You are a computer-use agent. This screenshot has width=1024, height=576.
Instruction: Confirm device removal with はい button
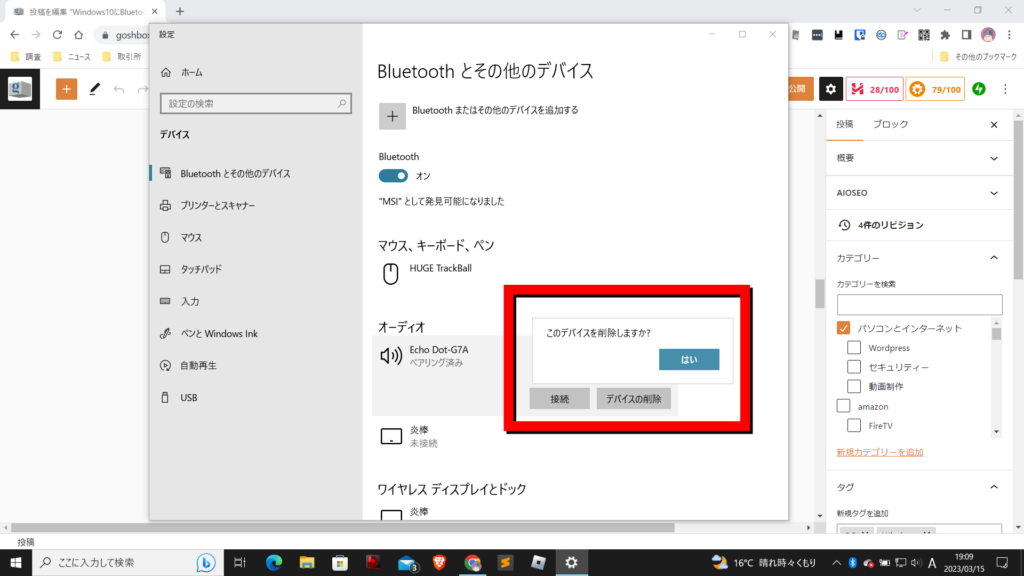[689, 359]
